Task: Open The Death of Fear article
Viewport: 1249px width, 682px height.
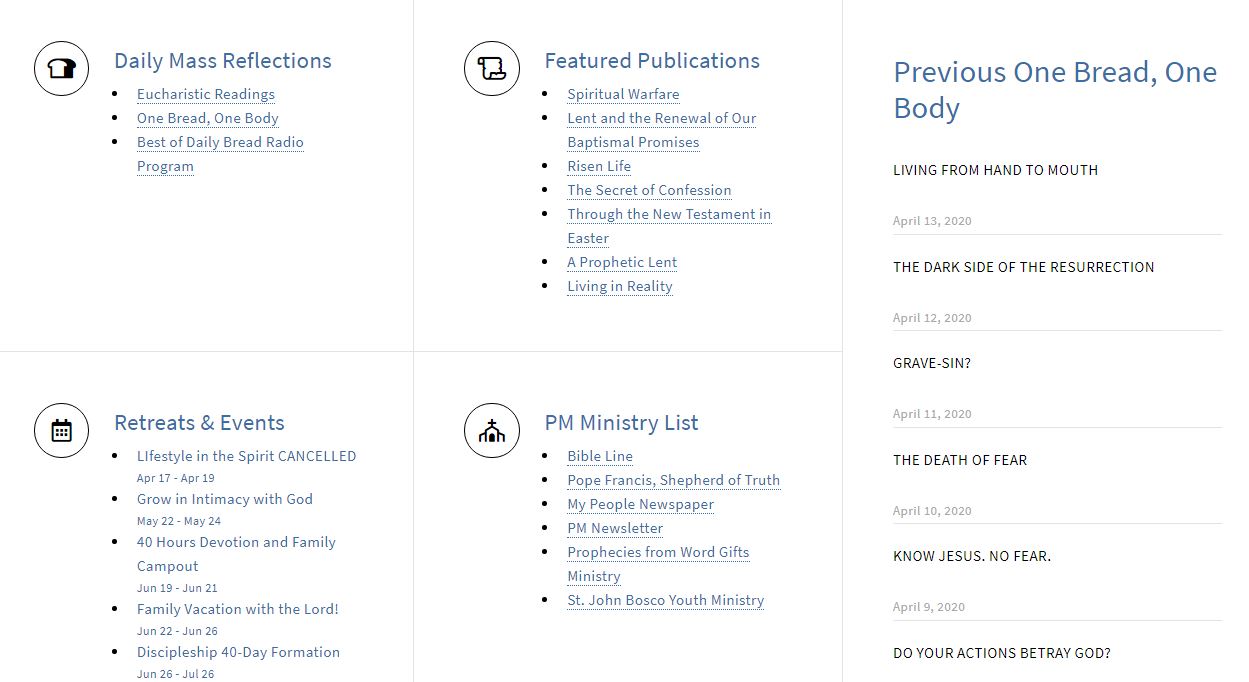Action: (960, 460)
